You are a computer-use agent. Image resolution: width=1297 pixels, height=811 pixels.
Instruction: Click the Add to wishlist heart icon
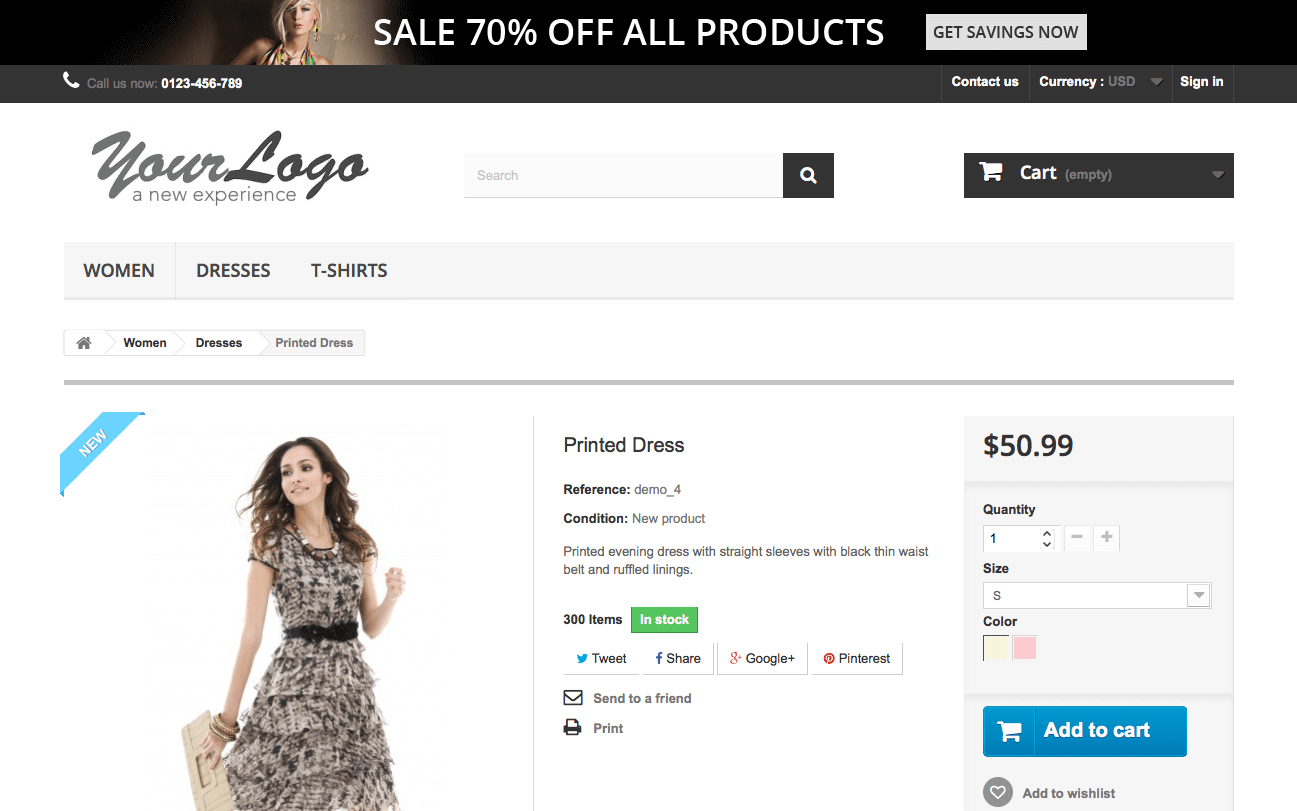(997, 793)
